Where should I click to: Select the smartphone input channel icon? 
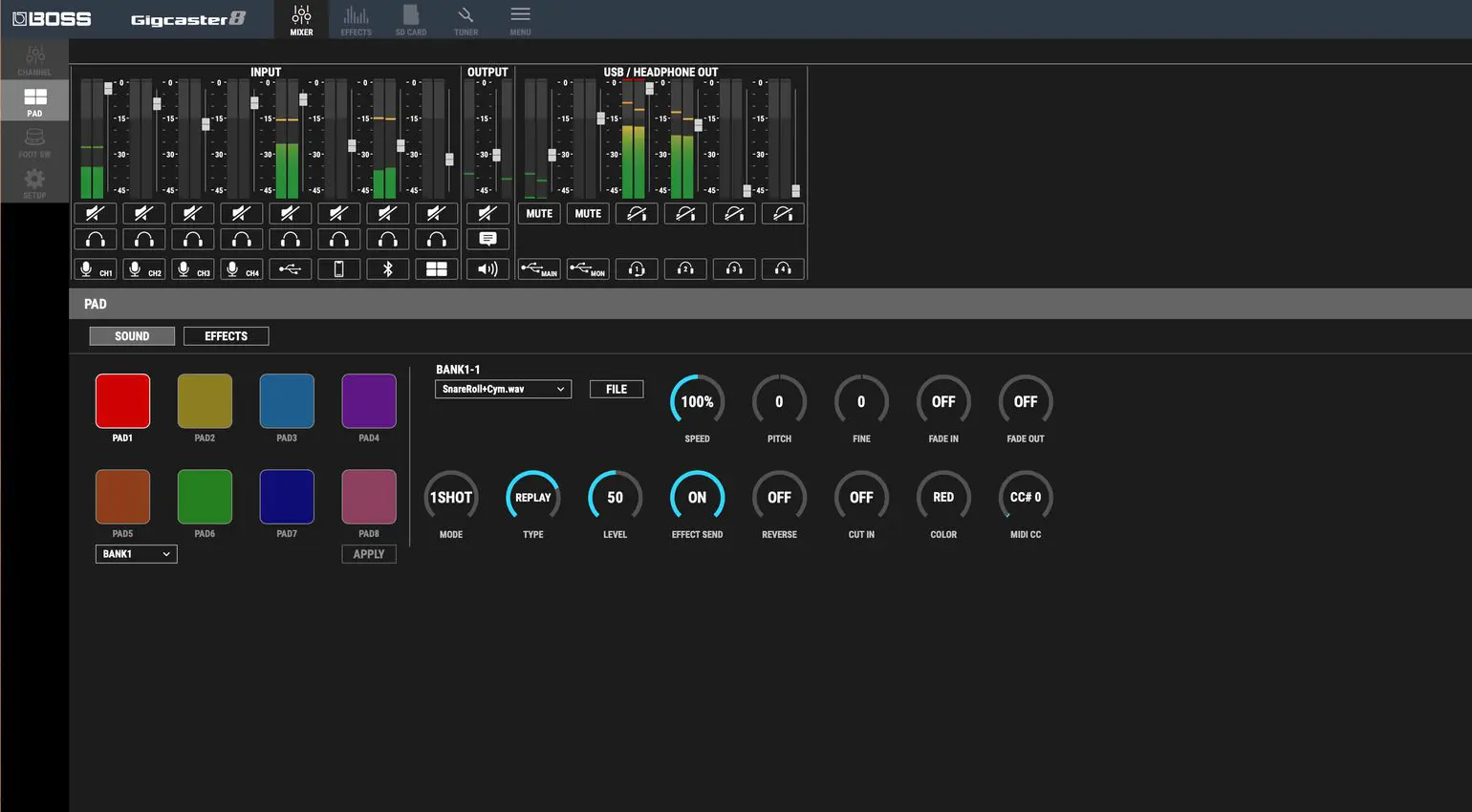coord(338,268)
